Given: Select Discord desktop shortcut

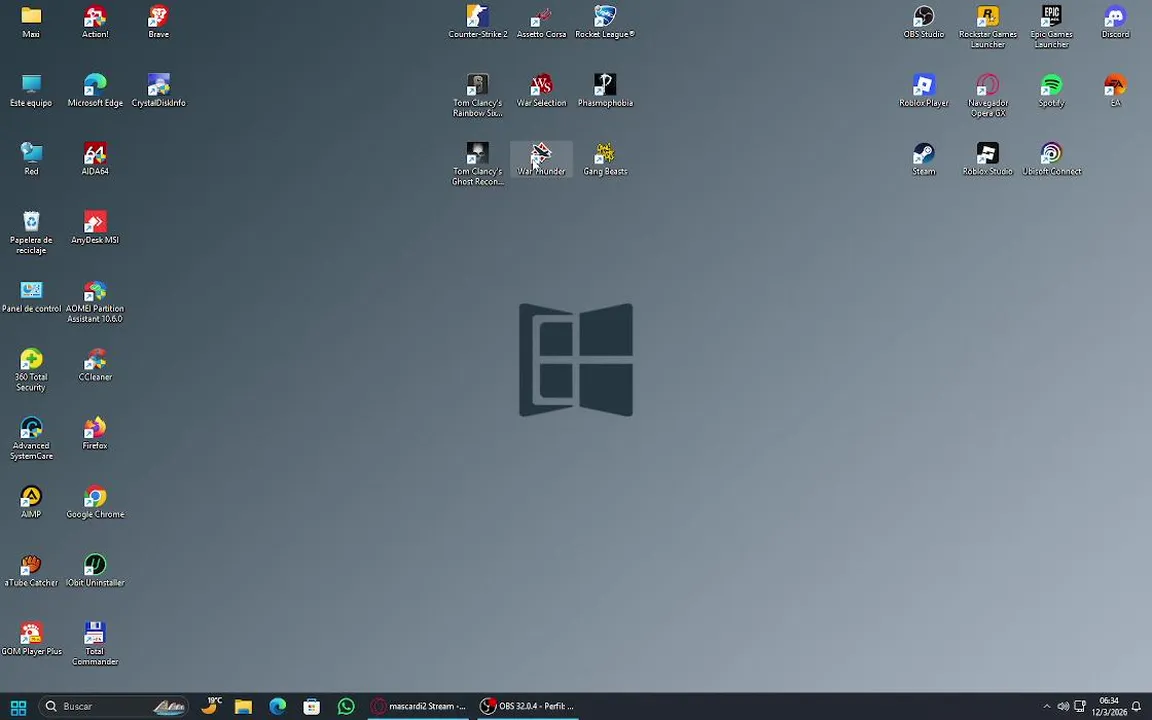Looking at the screenshot, I should [x=1115, y=21].
